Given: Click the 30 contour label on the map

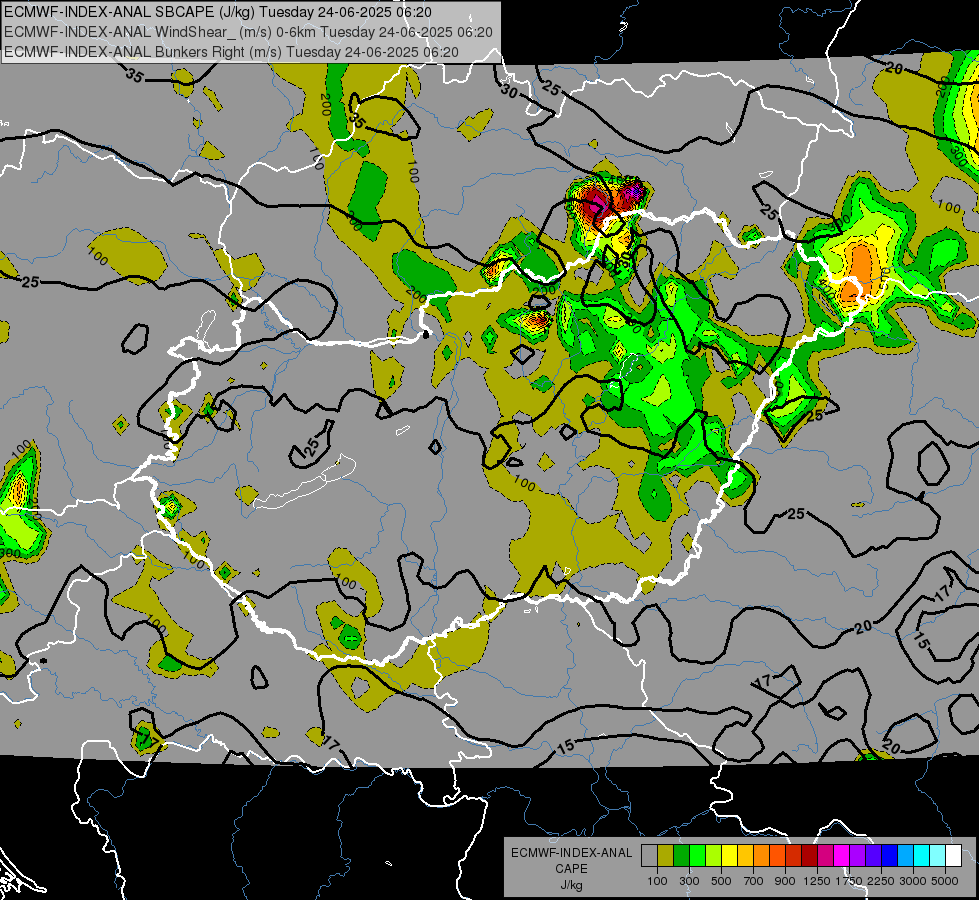Looking at the screenshot, I should pyautogui.click(x=509, y=92).
